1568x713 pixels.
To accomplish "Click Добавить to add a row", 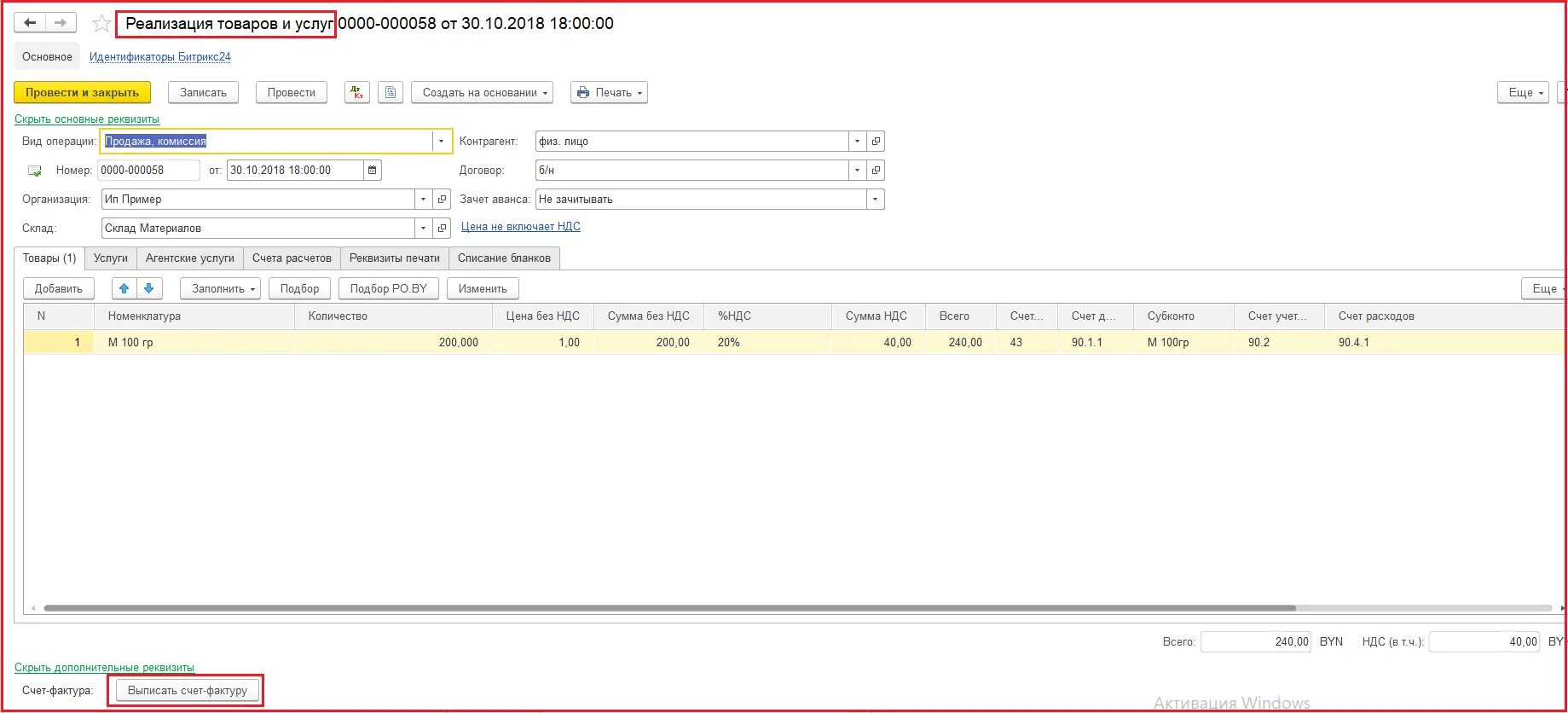I will [x=59, y=288].
